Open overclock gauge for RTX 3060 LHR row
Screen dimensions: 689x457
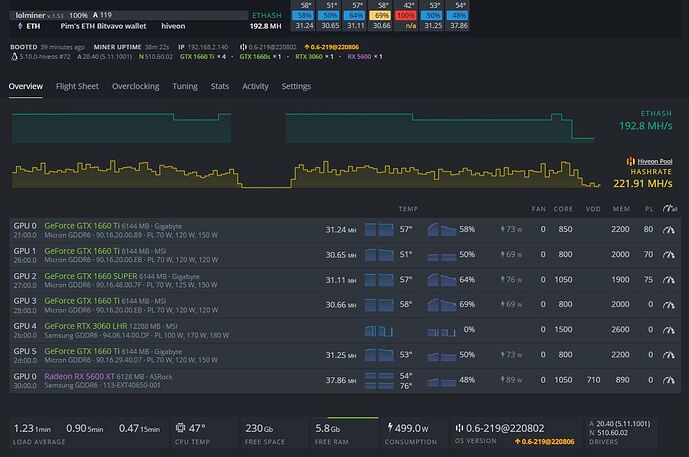coord(668,330)
